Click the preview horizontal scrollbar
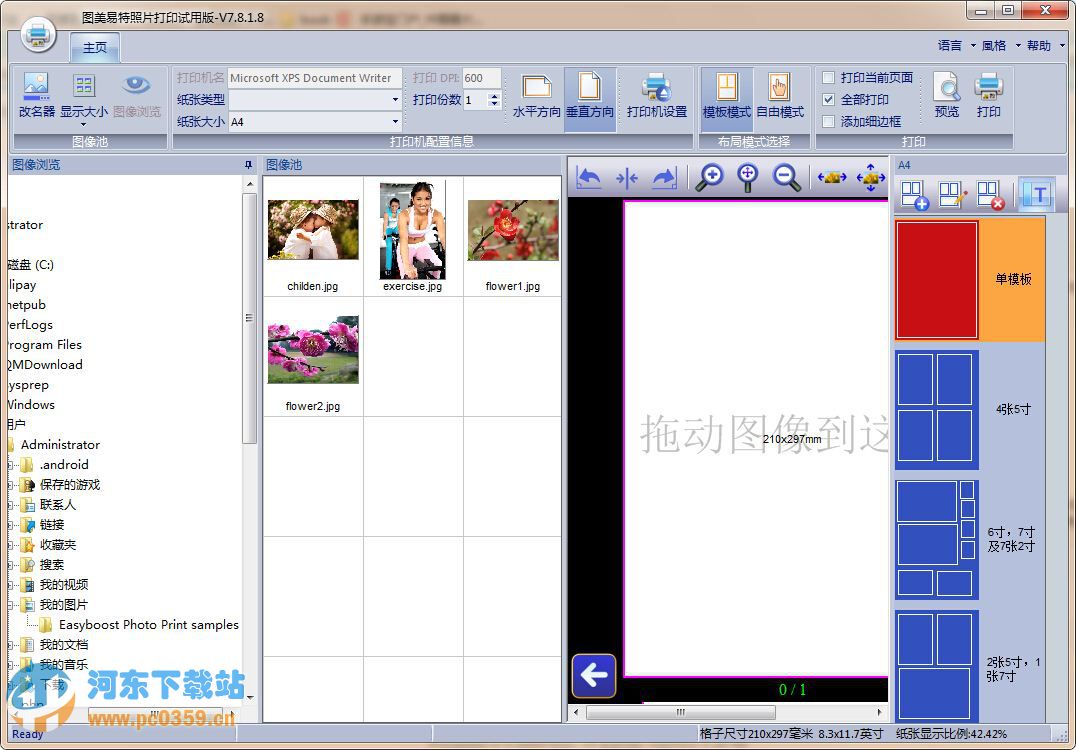The image size is (1076, 750). pos(680,712)
